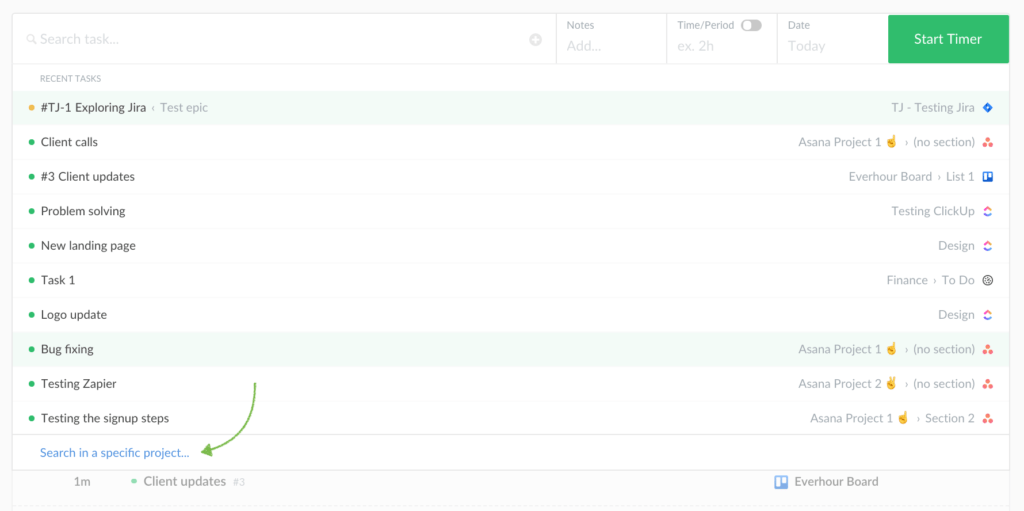Click the plus icon in search field
This screenshot has height=511, width=1024.
point(535,40)
